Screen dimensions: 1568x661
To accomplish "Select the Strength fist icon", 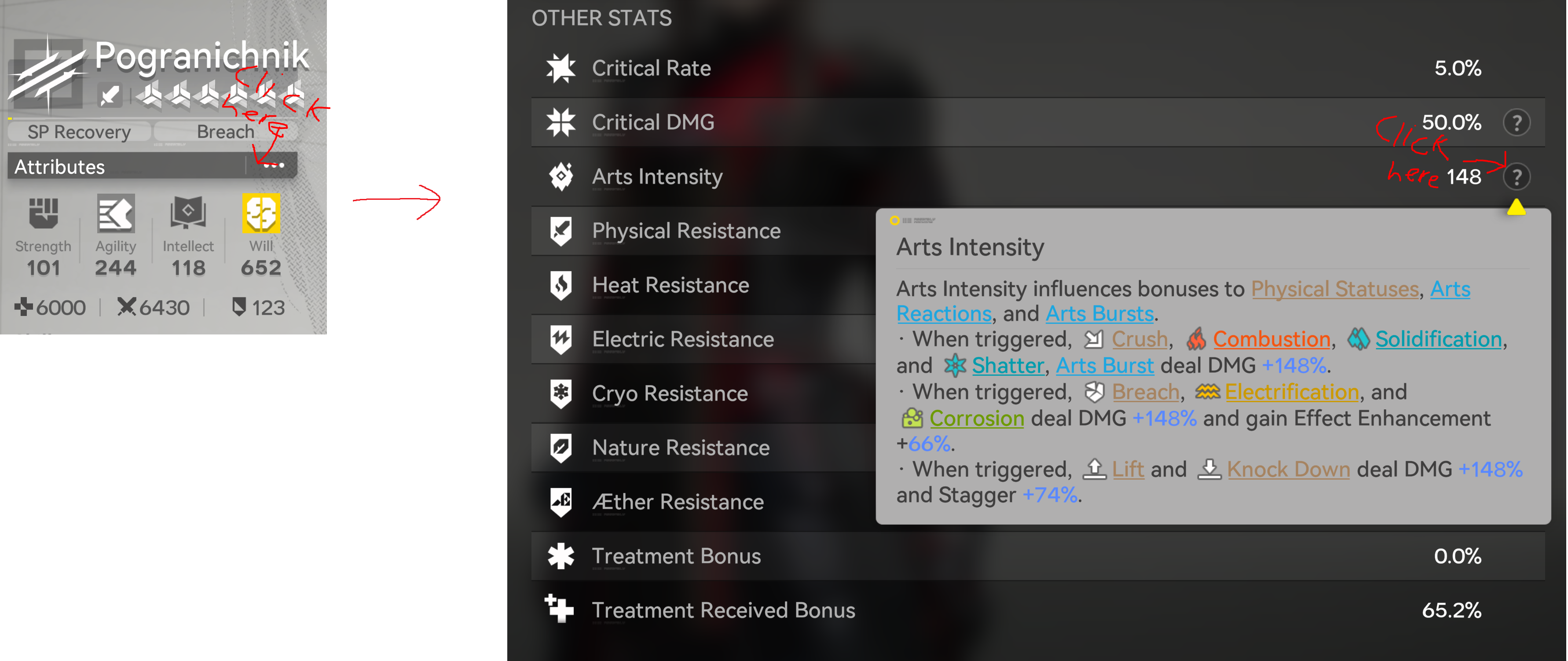I will tap(43, 213).
